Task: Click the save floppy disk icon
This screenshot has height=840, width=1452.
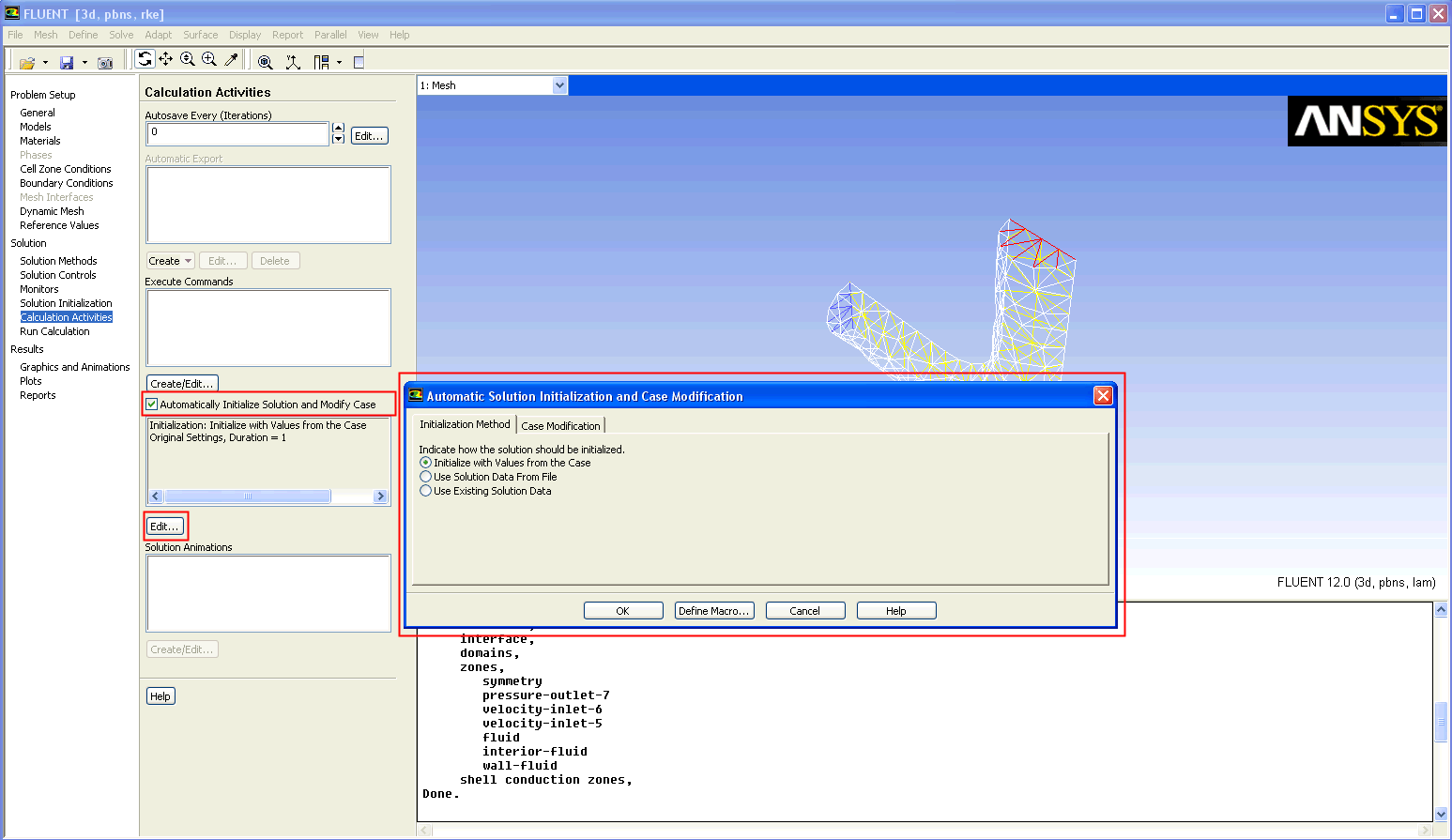Action: pyautogui.click(x=67, y=63)
